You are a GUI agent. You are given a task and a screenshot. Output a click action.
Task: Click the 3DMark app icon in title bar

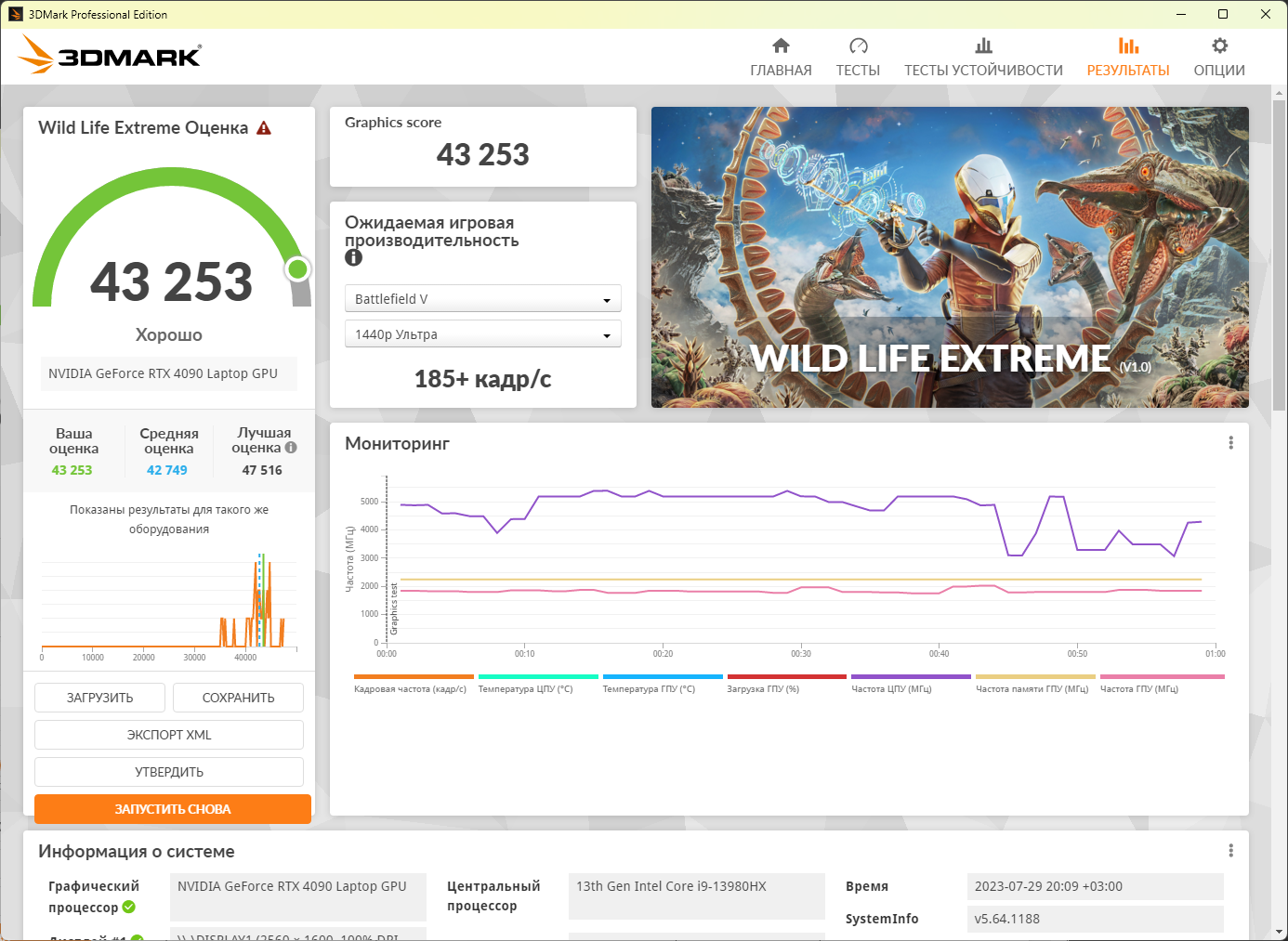click(x=15, y=14)
